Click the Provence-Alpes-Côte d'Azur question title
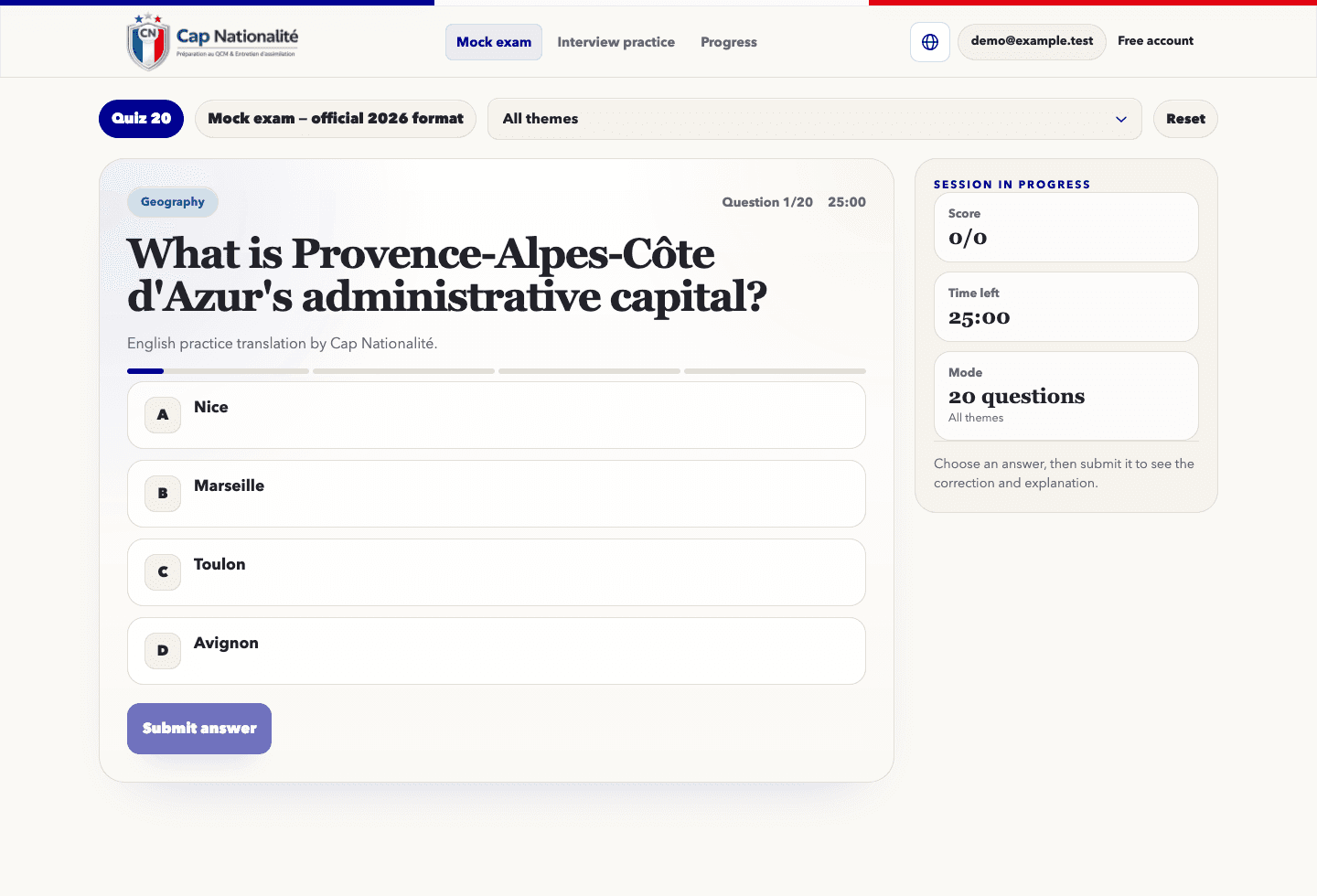The width and height of the screenshot is (1317, 896). pyautogui.click(x=447, y=275)
